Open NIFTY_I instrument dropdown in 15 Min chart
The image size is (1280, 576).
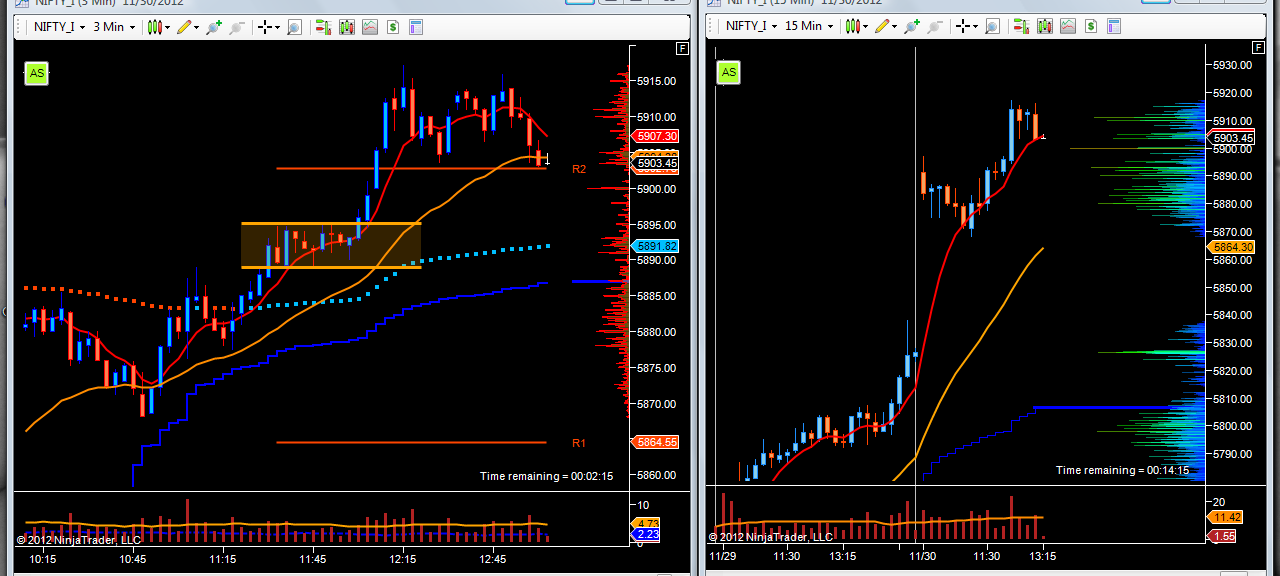[751, 26]
